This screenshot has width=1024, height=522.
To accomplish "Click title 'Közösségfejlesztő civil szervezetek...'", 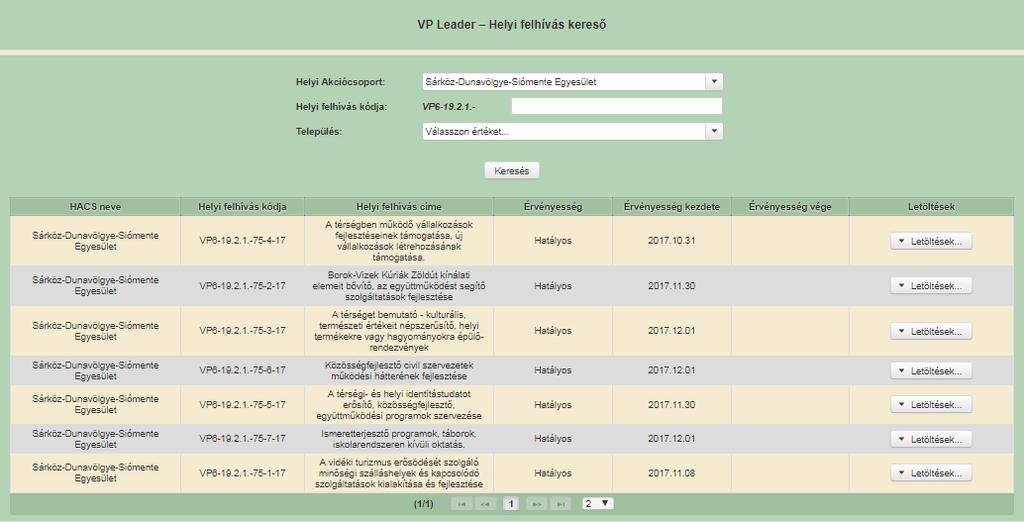I will pyautogui.click(x=399, y=370).
